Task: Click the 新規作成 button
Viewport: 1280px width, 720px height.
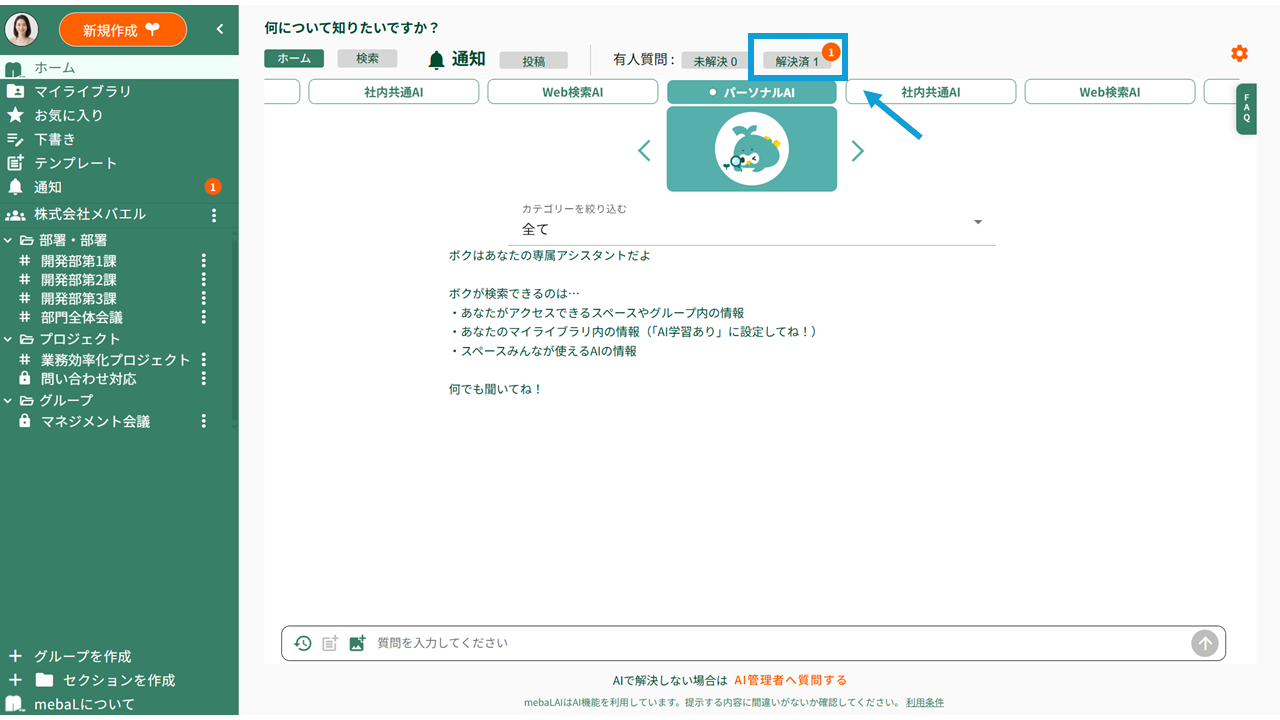Action: point(123,30)
